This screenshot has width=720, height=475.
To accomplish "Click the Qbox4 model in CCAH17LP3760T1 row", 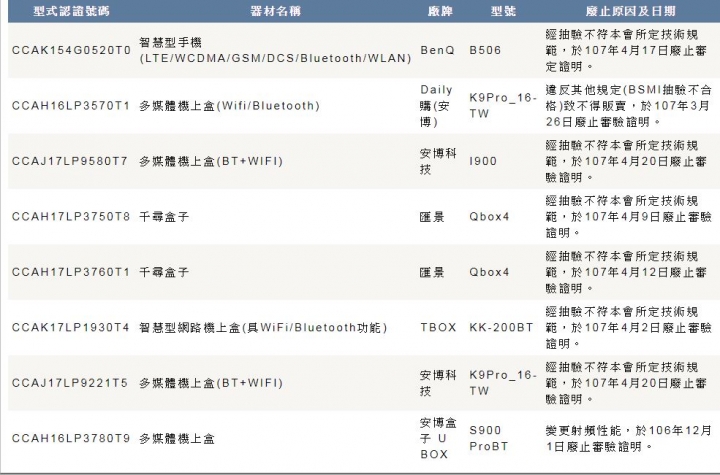I will tap(489, 272).
